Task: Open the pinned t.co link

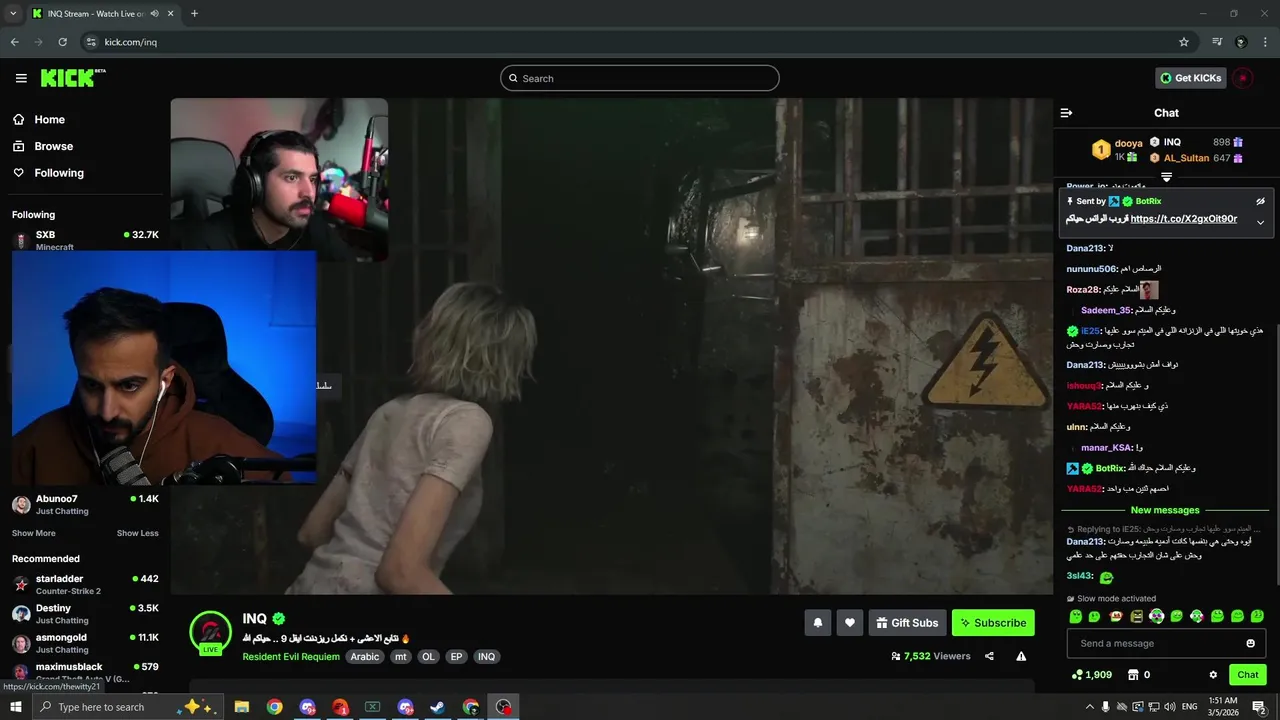Action: point(1183,219)
